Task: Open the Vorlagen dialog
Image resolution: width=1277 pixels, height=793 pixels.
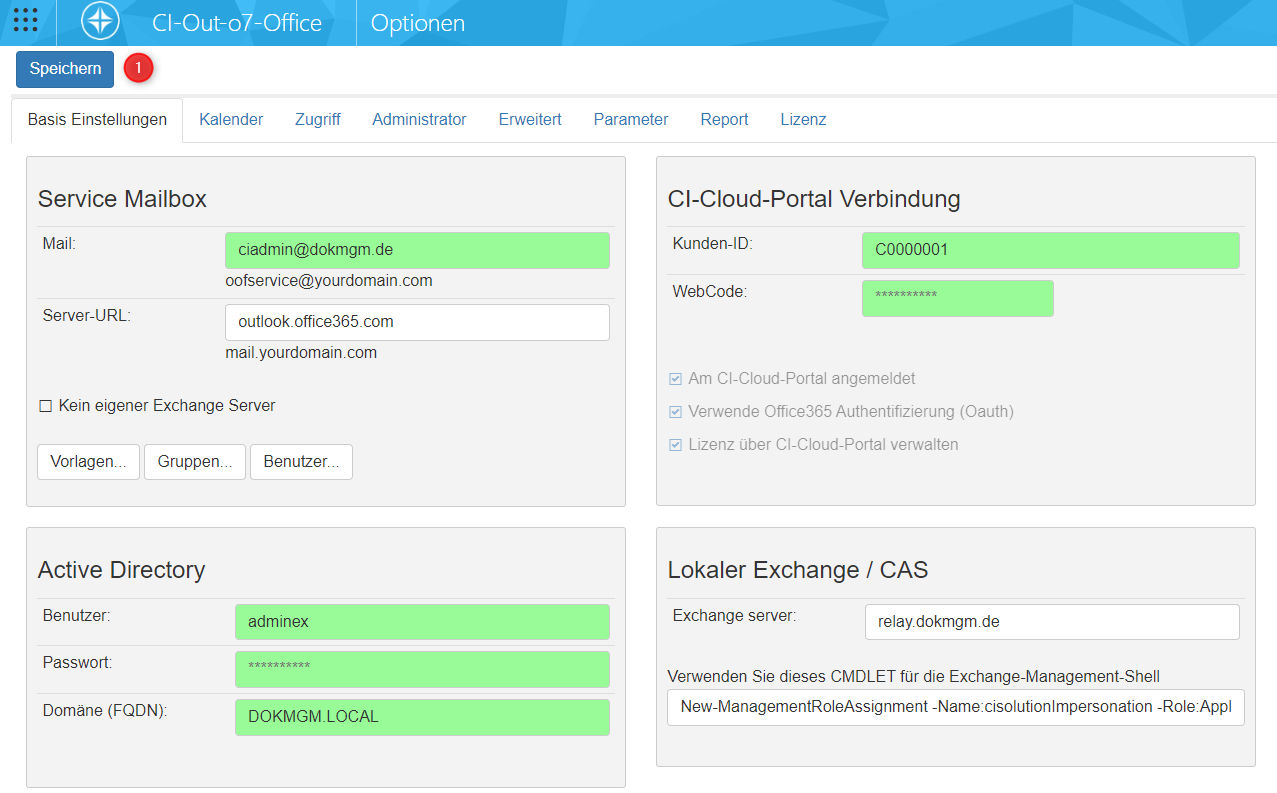Action: click(88, 461)
